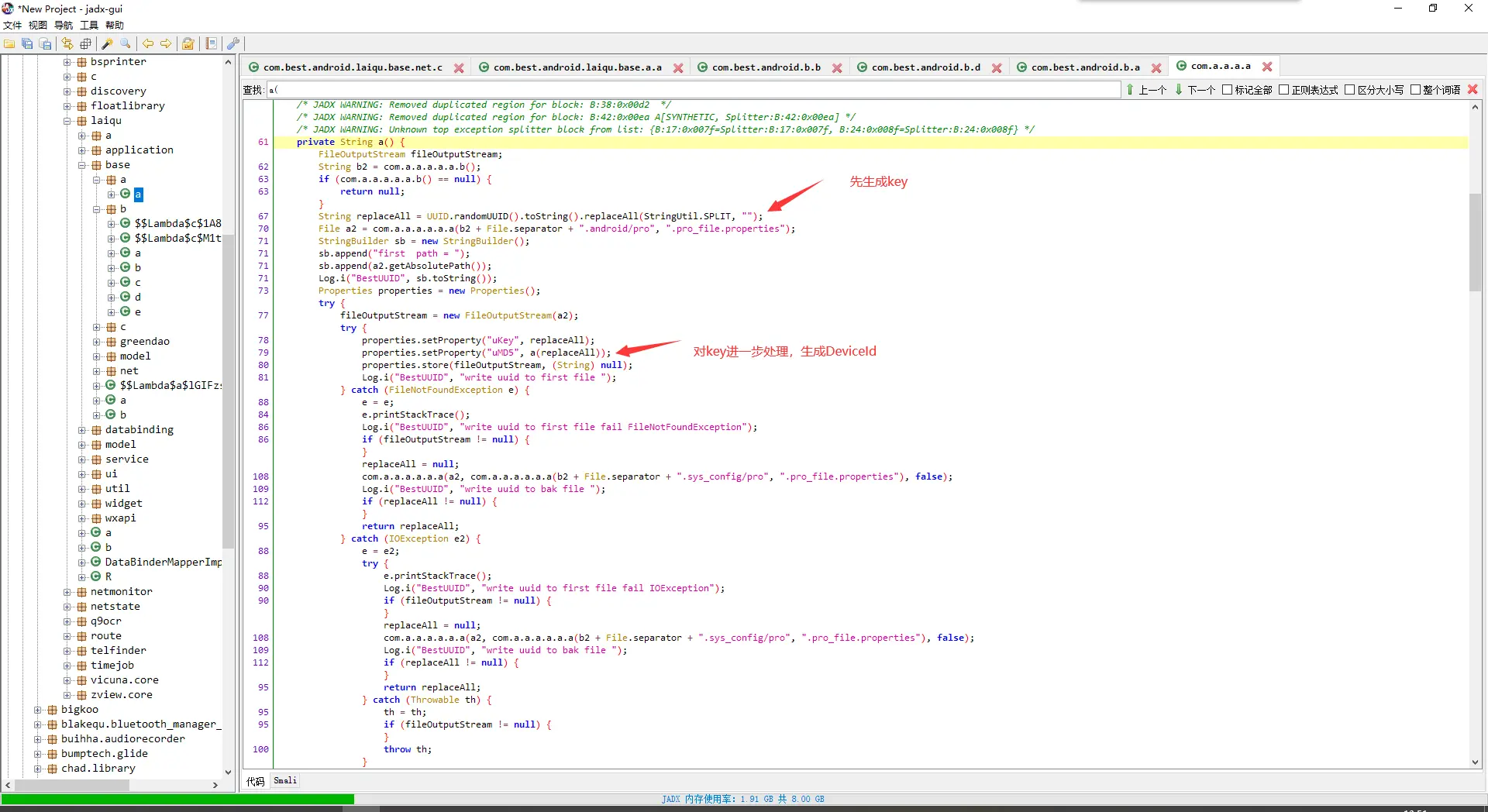
Task: Open the 视图 (View) menu
Action: click(38, 26)
